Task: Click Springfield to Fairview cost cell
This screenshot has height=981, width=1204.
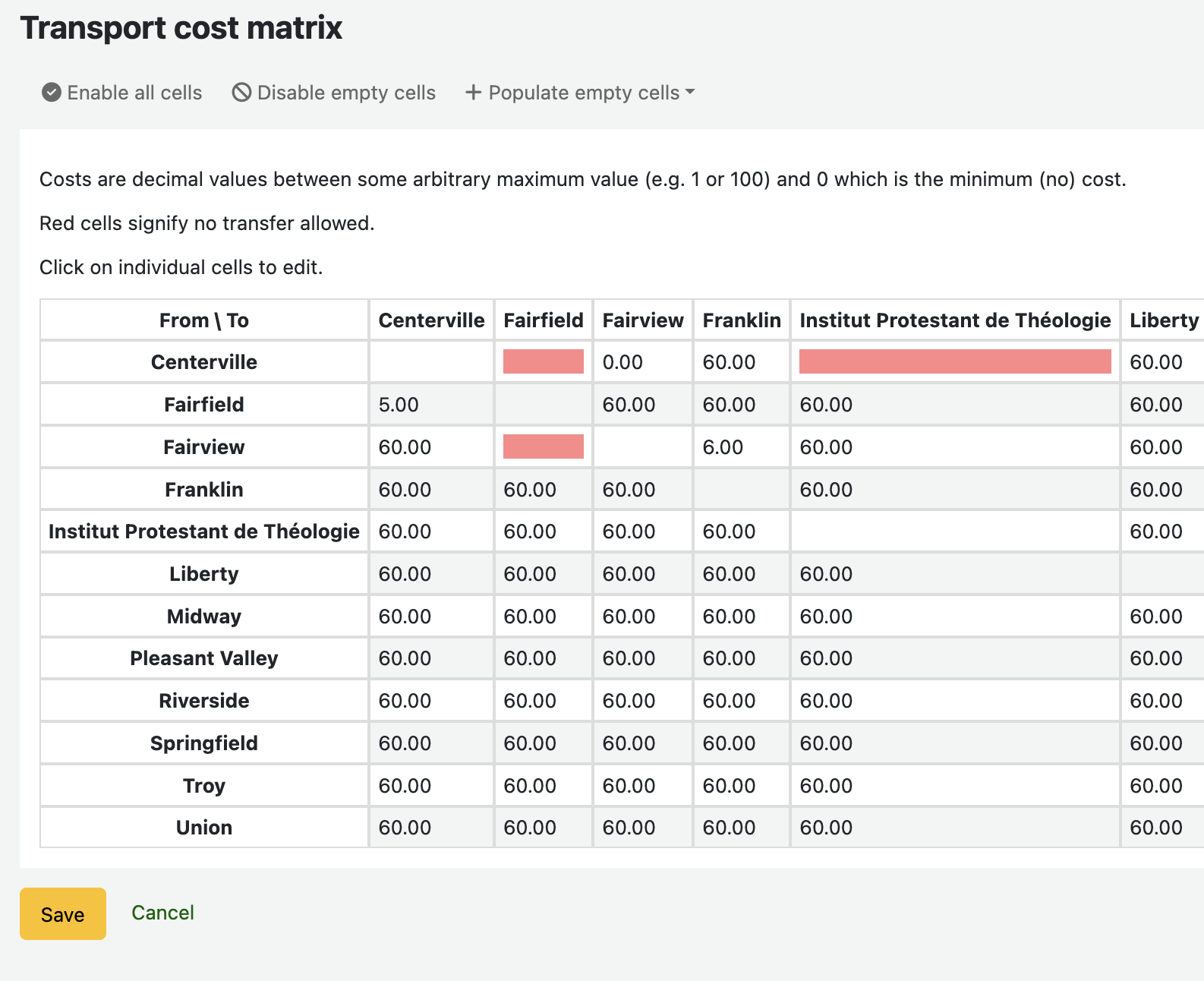Action: click(642, 743)
